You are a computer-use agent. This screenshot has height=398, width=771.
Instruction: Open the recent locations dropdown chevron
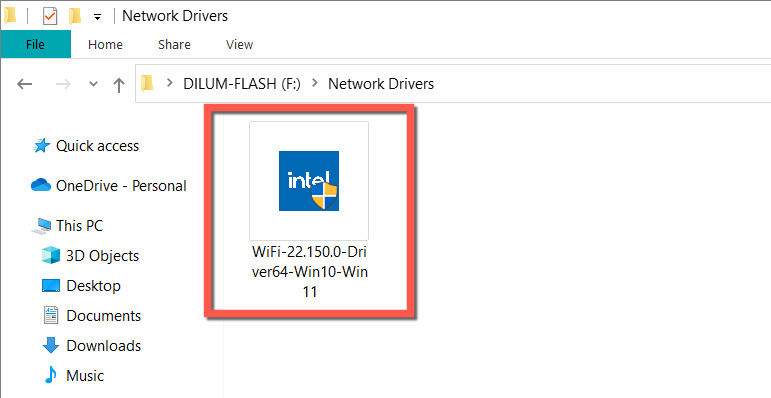[93, 84]
